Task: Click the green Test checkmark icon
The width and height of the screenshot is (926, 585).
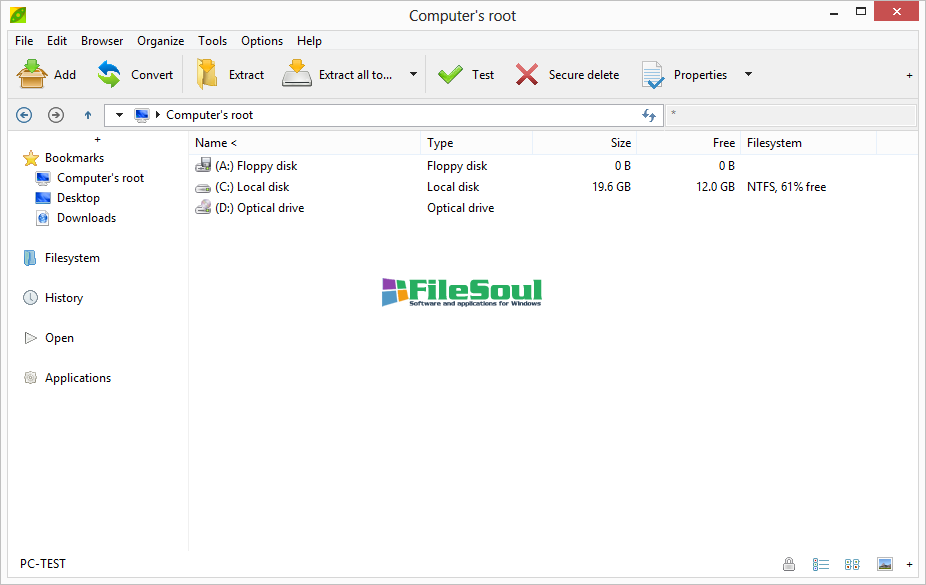Action: 450,74
